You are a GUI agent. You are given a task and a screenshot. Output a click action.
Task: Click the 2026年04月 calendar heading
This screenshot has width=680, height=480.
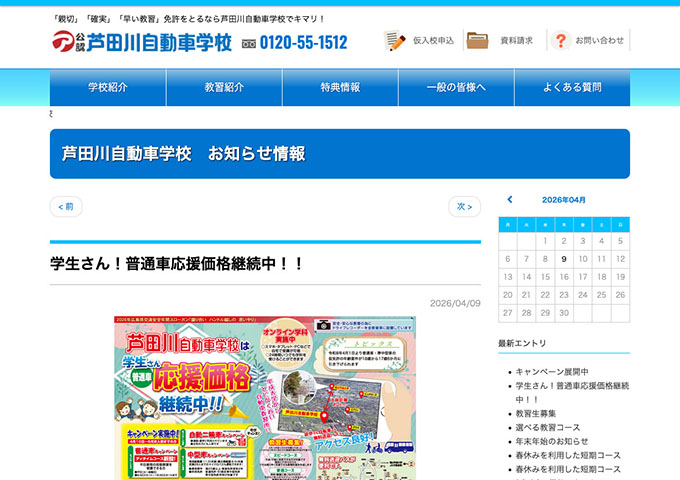pos(564,200)
